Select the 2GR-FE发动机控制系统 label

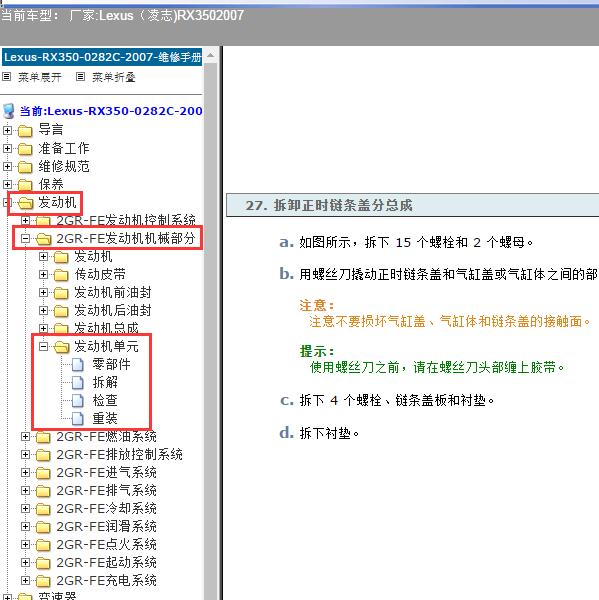(126, 220)
